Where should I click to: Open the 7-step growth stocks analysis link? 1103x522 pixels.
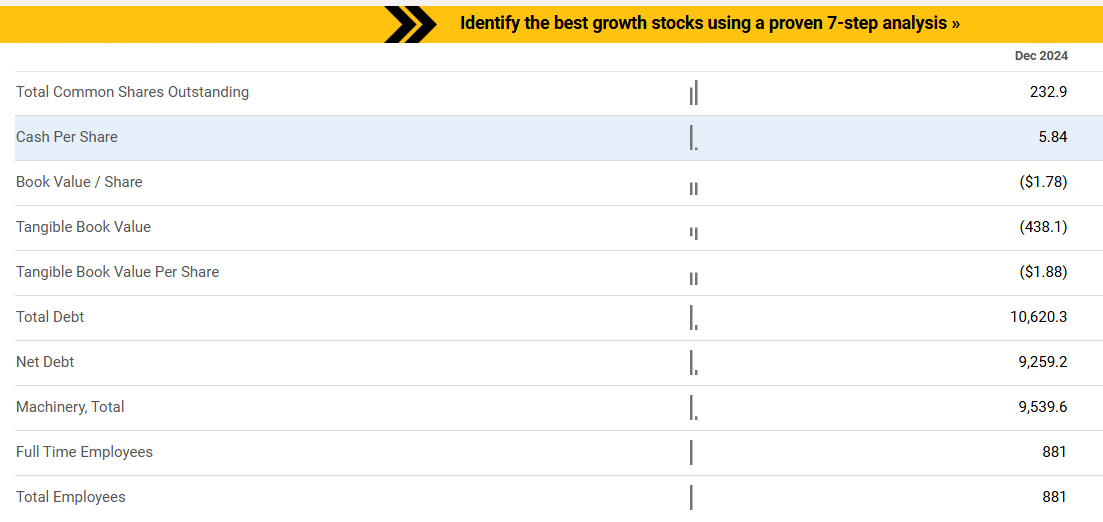[x=709, y=23]
